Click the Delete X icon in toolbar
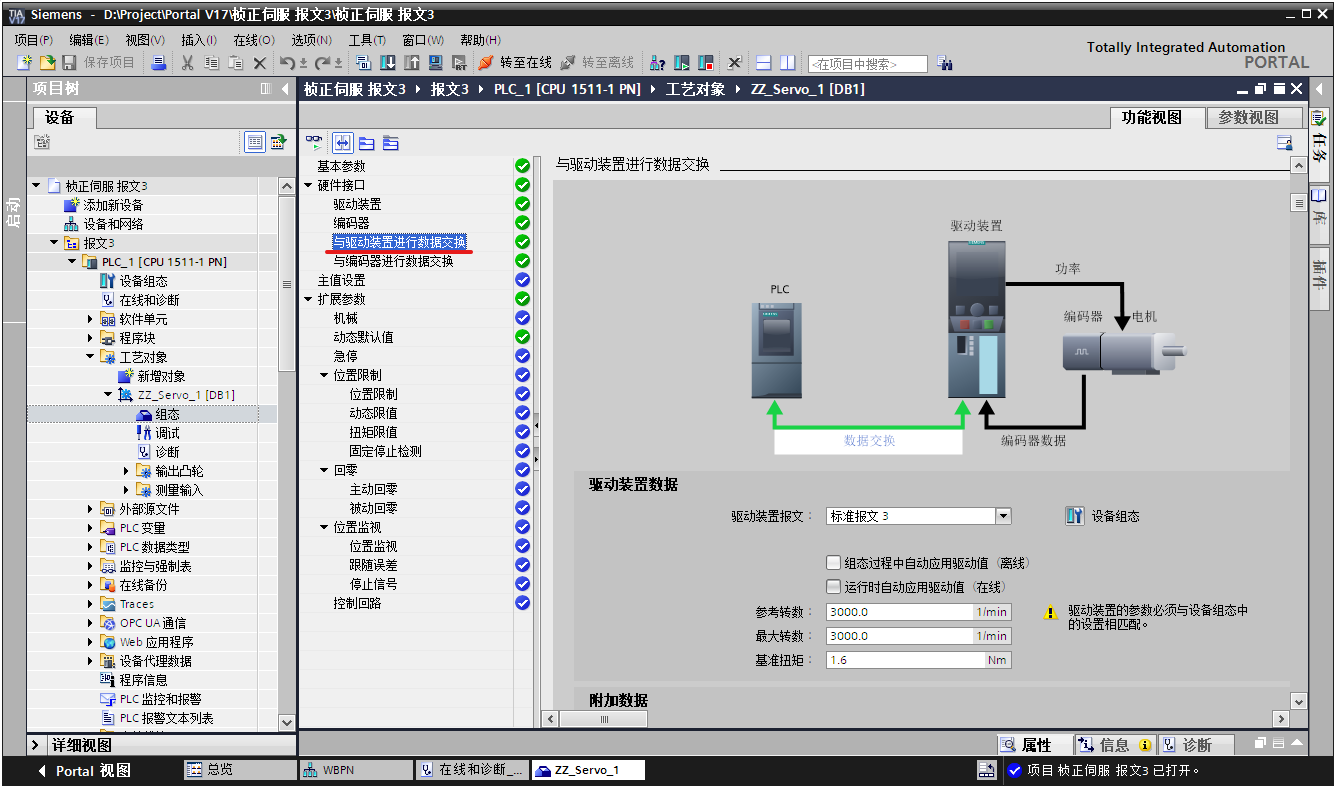Viewport: 1336px width, 788px height. [x=260, y=63]
